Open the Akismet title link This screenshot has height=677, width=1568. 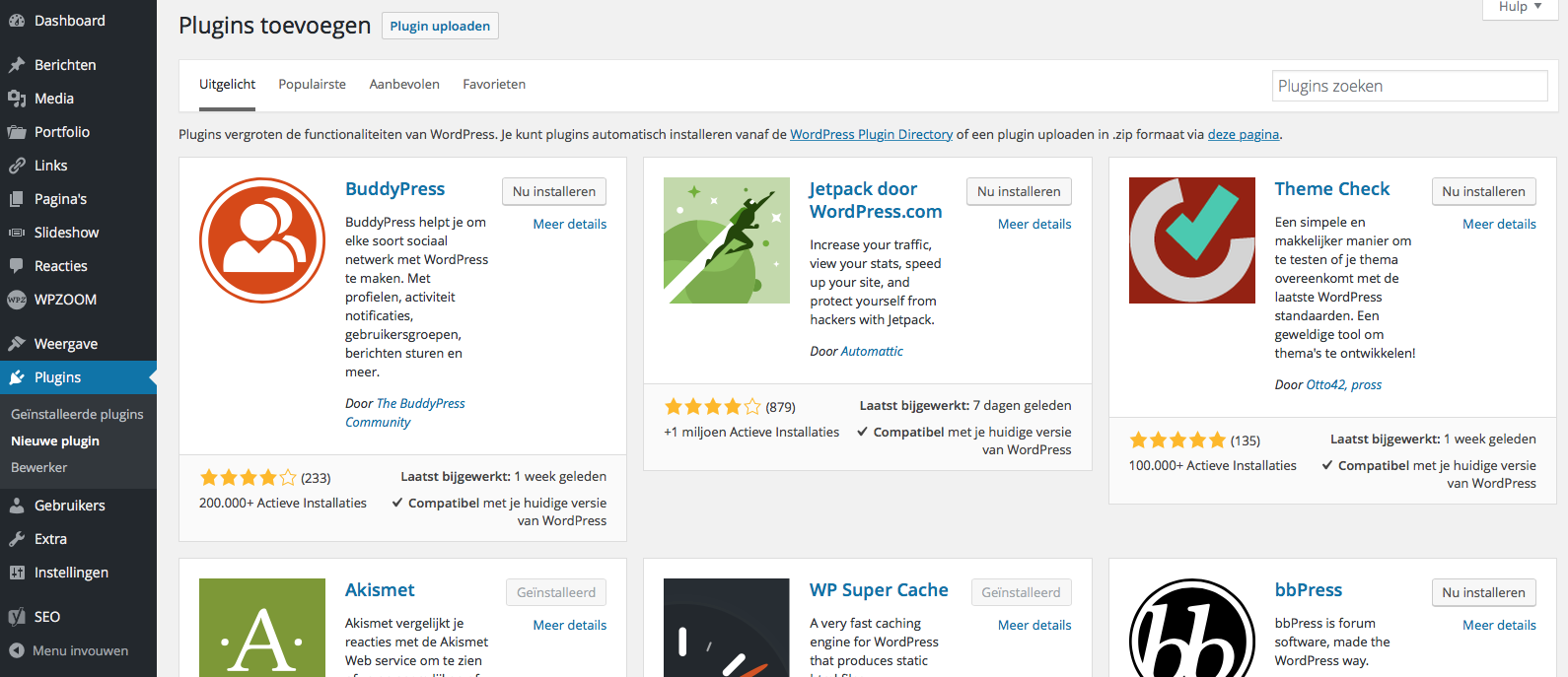pos(380,590)
